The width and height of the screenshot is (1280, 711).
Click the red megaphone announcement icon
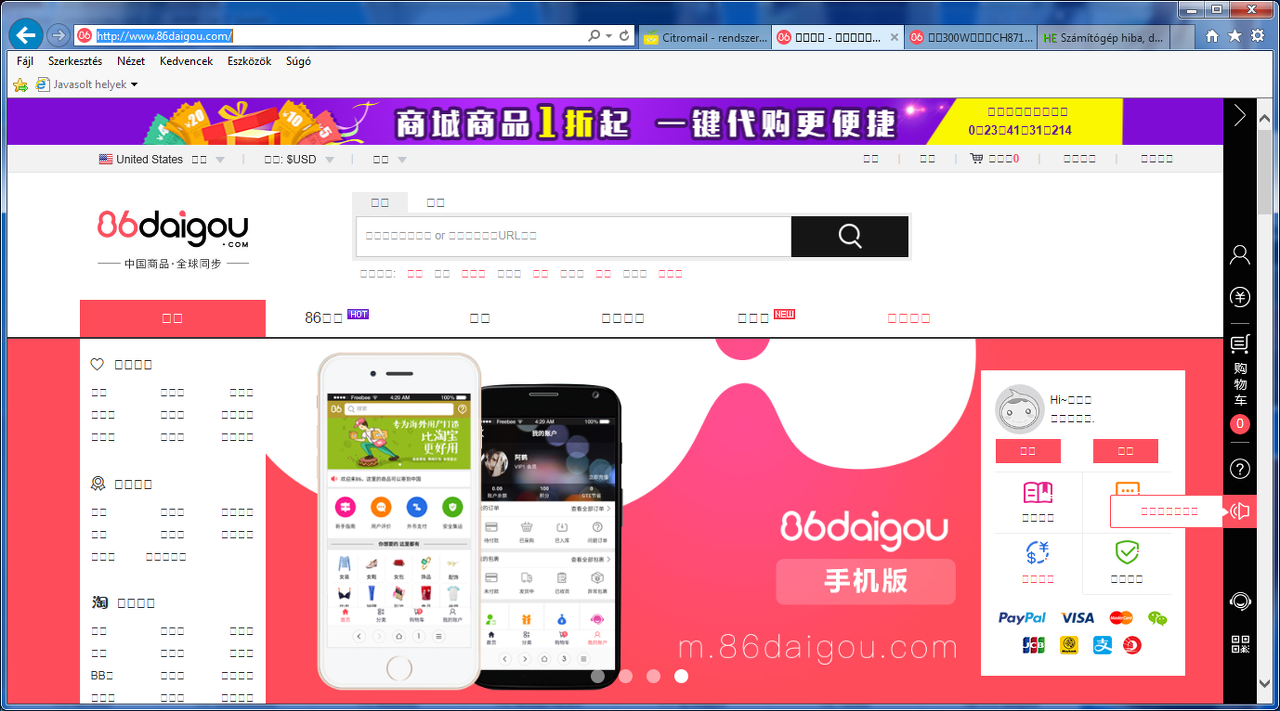pos(1240,512)
